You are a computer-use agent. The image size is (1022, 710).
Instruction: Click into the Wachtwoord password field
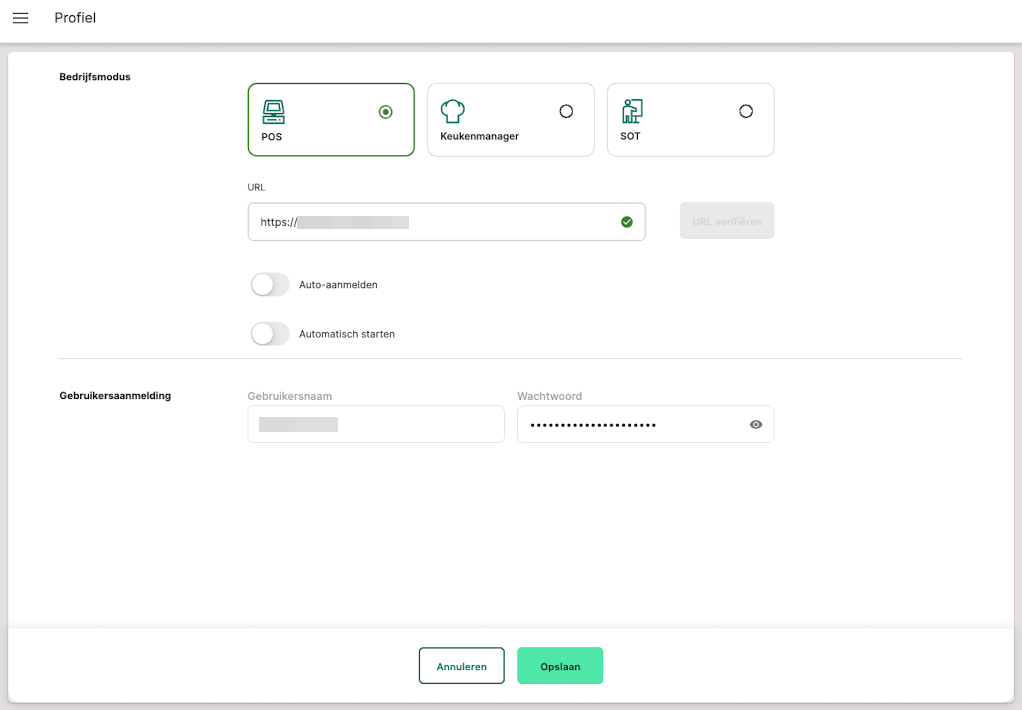tap(630, 424)
